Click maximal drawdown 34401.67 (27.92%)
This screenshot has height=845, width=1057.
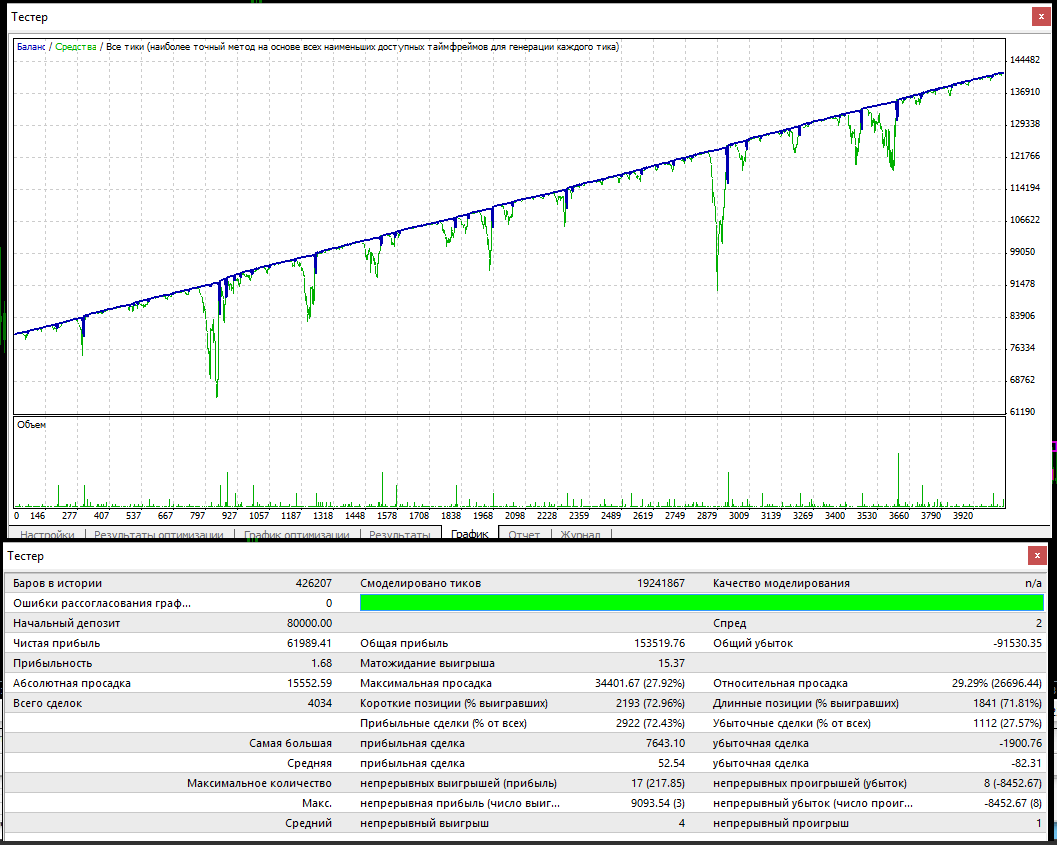click(640, 683)
